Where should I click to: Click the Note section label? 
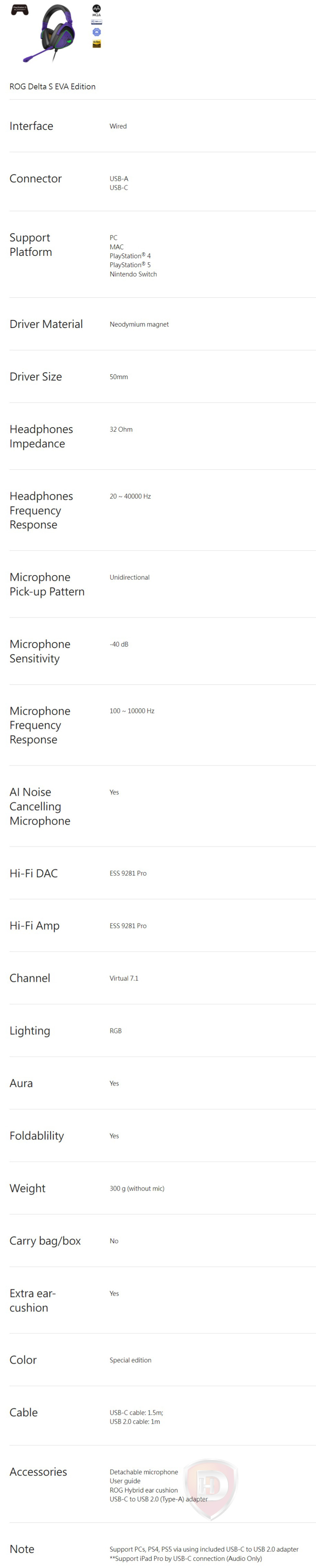click(22, 1549)
